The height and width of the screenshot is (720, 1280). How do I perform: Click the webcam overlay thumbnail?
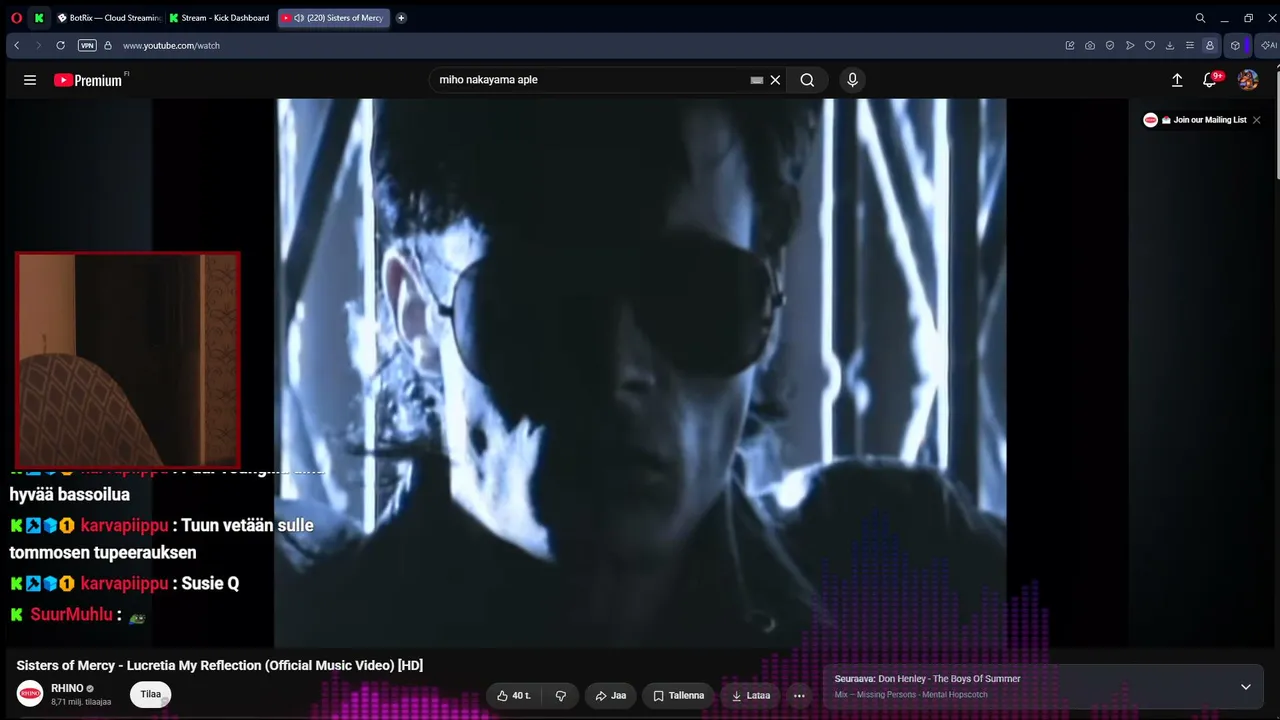[128, 359]
